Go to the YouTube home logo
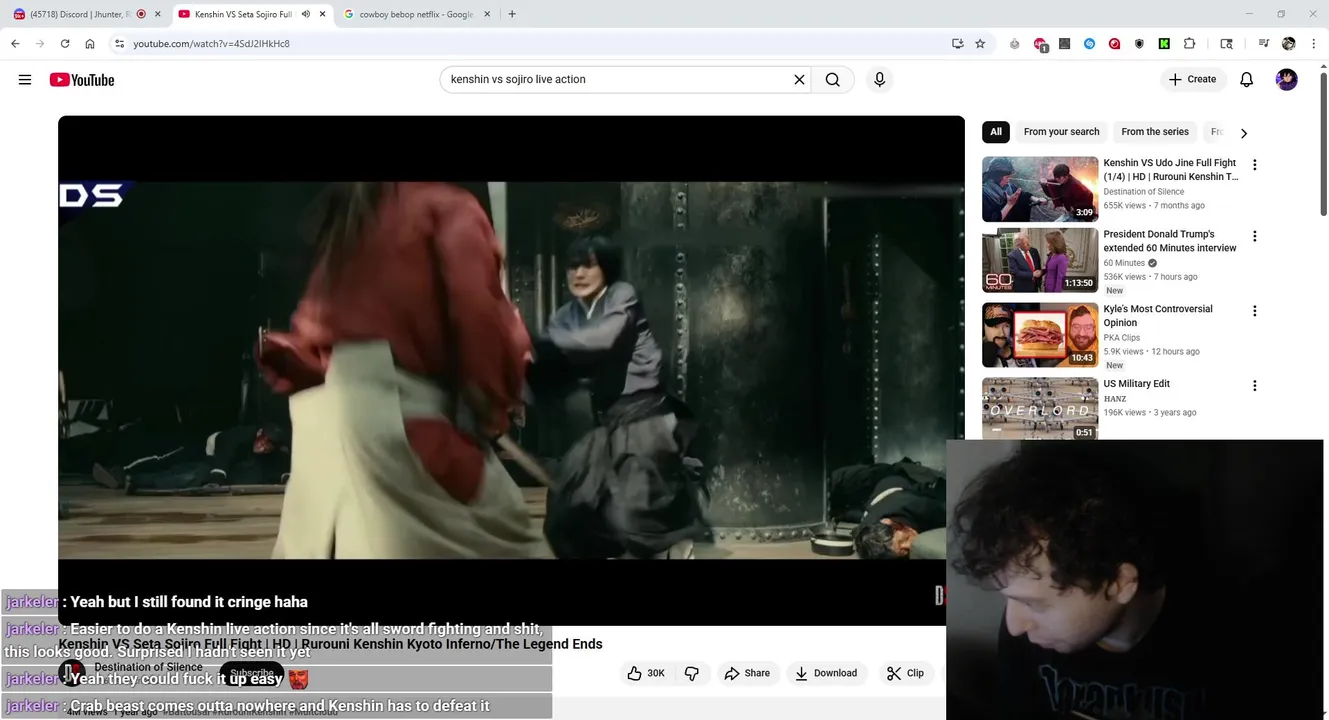Viewport: 1329px width, 720px height. tap(82, 80)
